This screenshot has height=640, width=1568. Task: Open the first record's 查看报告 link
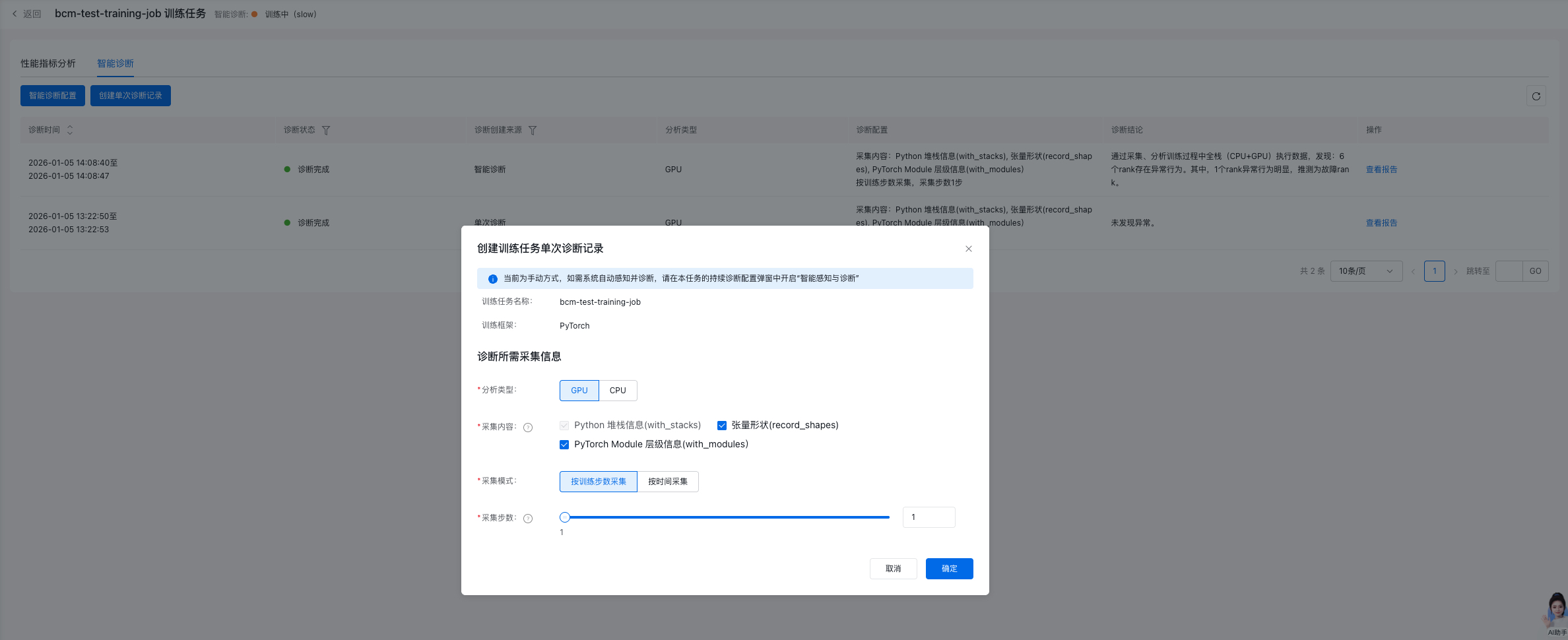point(1381,170)
